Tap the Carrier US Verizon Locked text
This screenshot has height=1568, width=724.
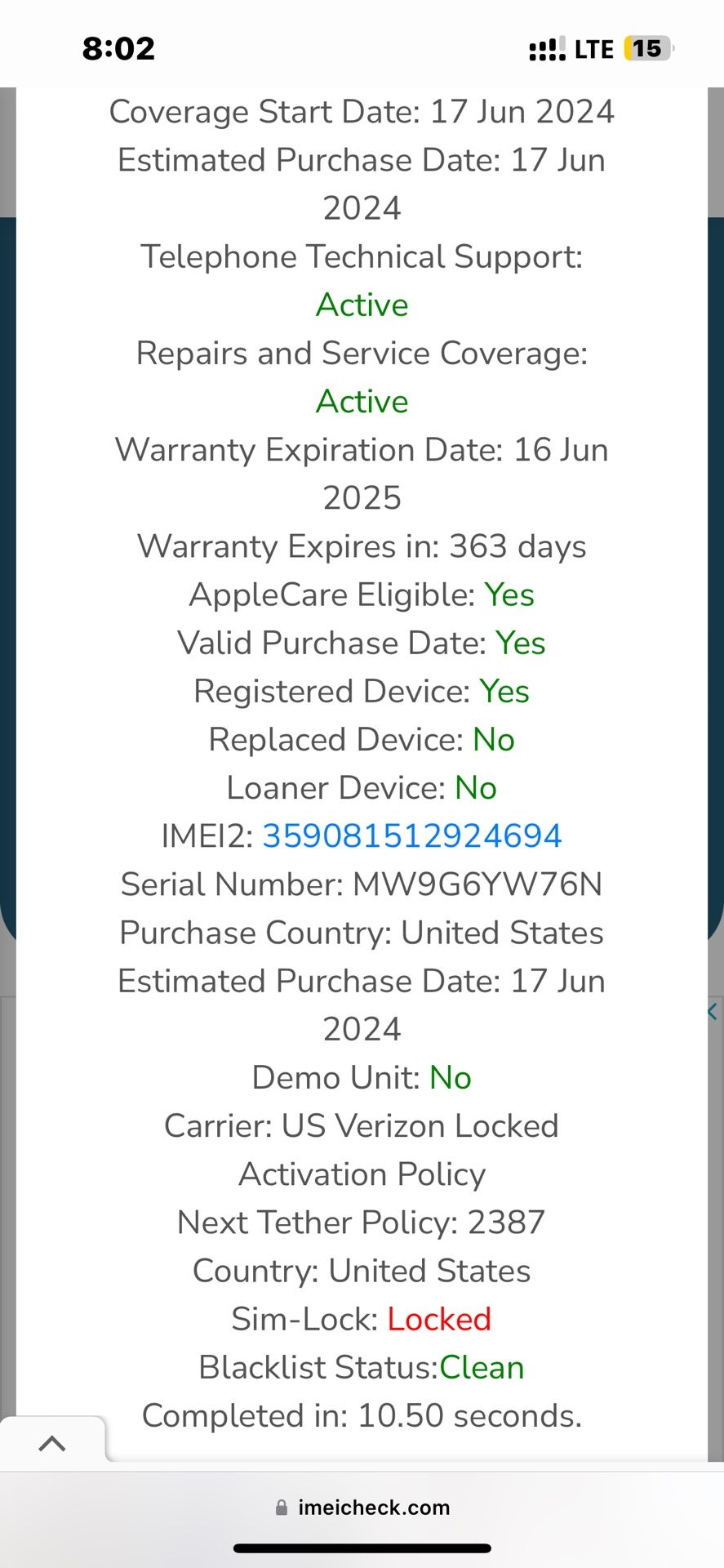(x=362, y=1126)
